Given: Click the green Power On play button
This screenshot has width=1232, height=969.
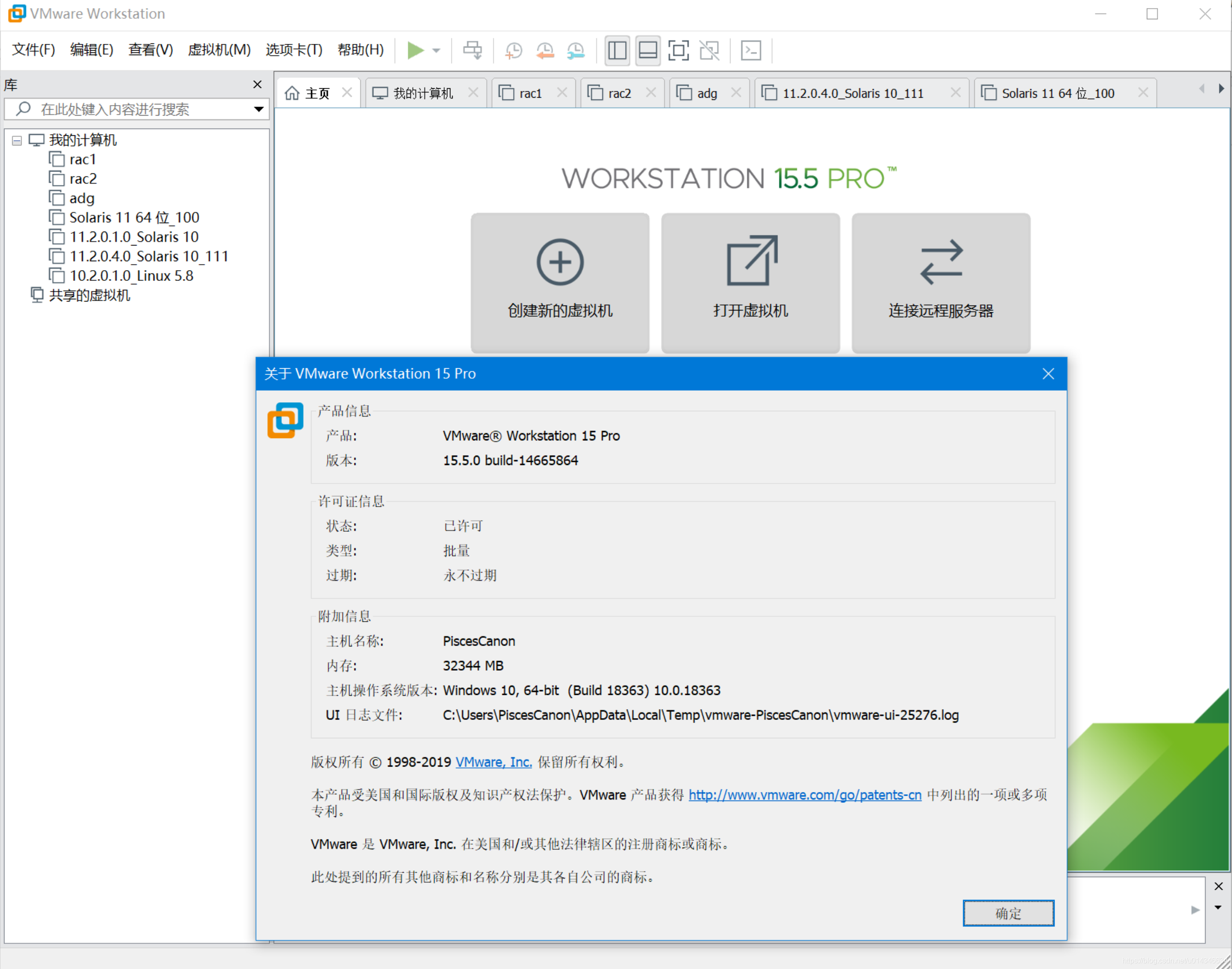Looking at the screenshot, I should pyautogui.click(x=415, y=50).
